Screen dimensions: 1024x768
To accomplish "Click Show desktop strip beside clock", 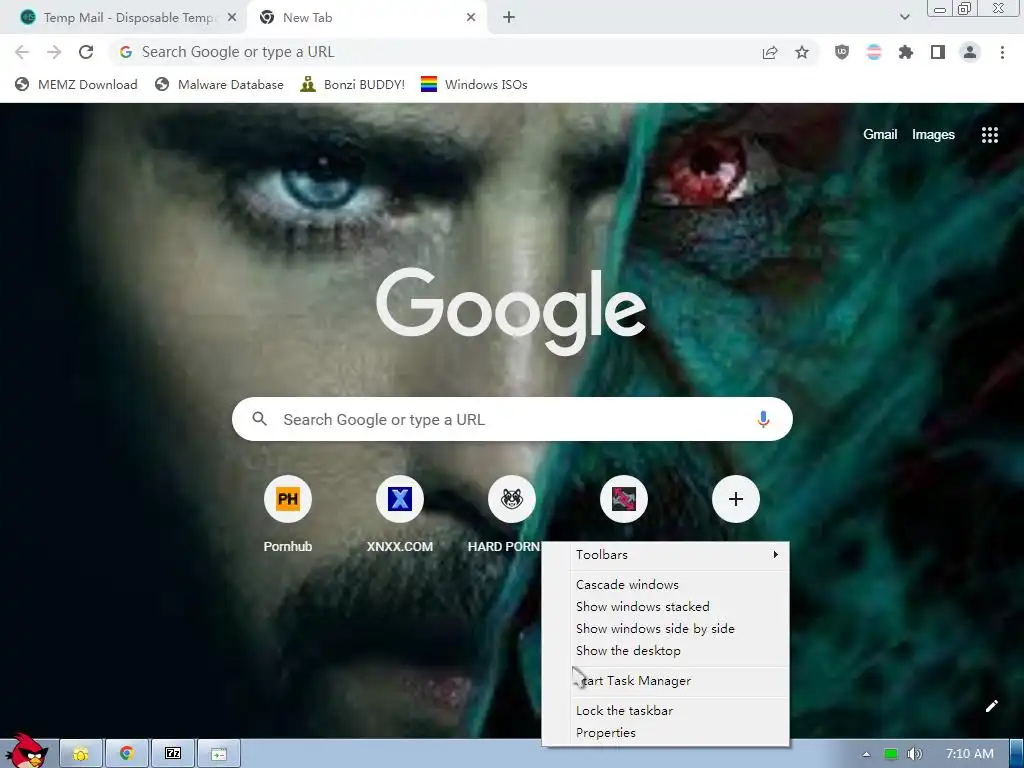I will (x=1017, y=754).
